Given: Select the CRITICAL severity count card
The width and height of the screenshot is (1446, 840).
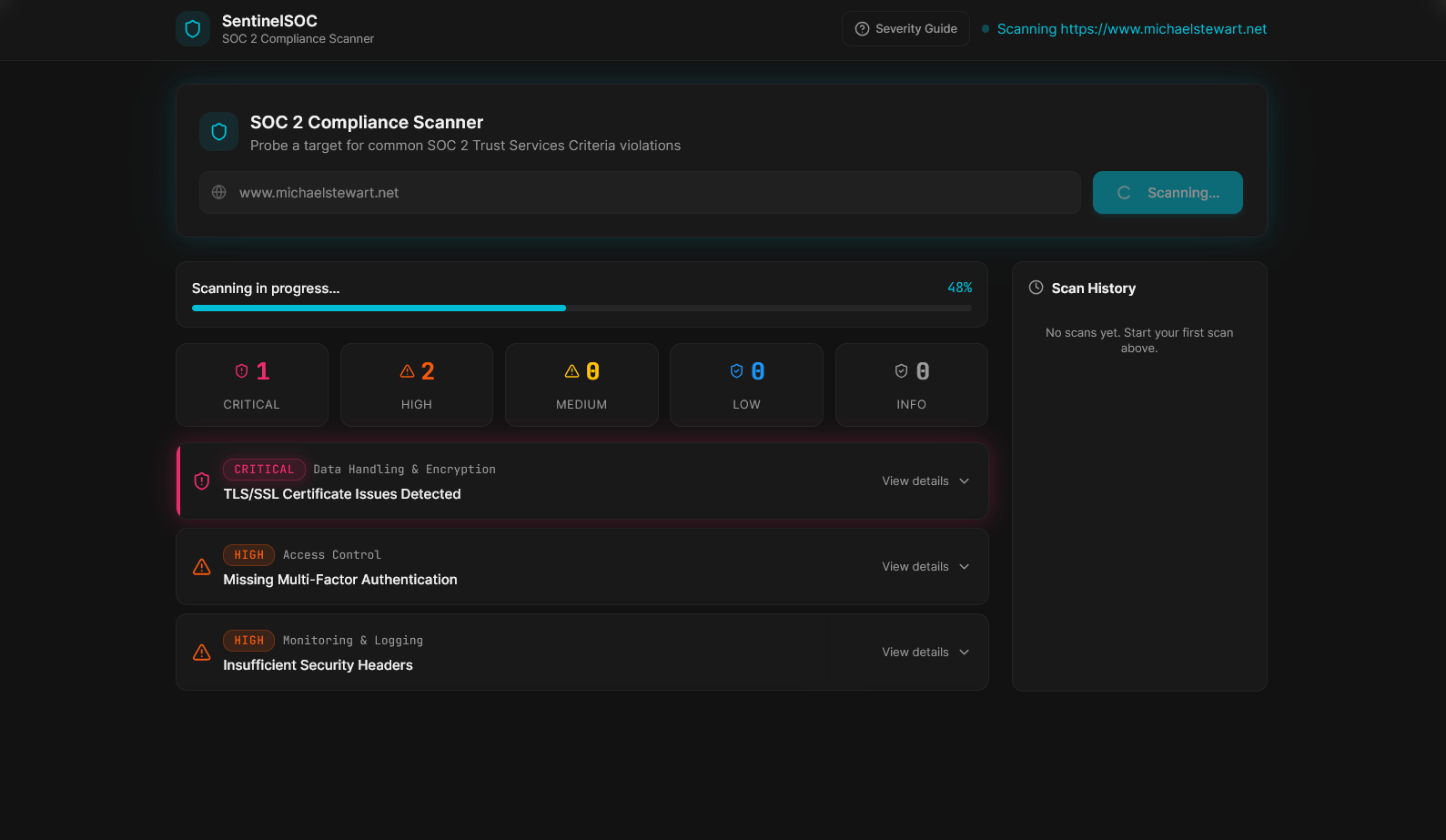Looking at the screenshot, I should click(x=252, y=385).
